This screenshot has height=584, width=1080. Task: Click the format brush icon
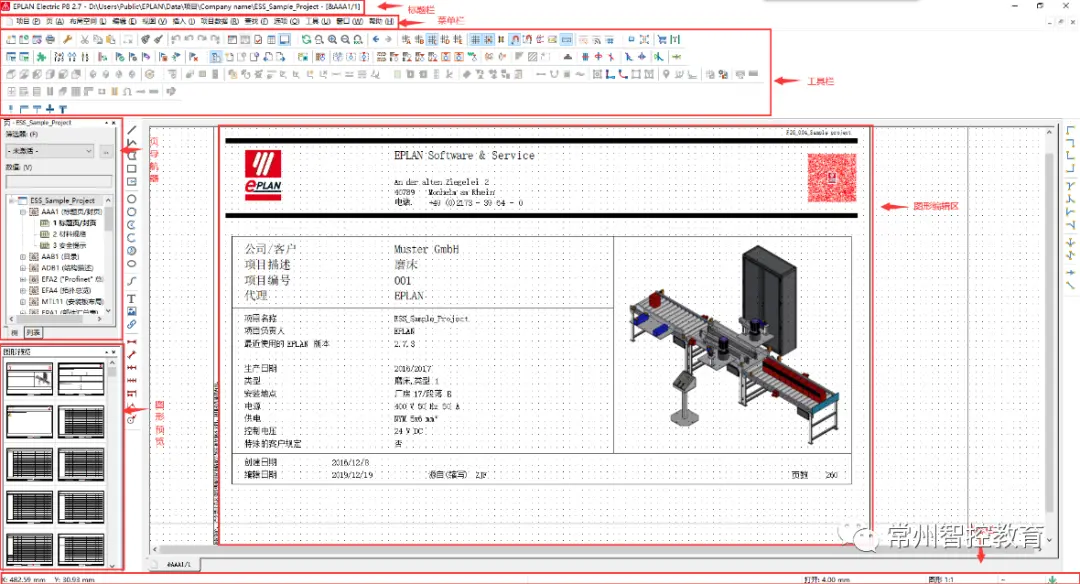[158, 39]
